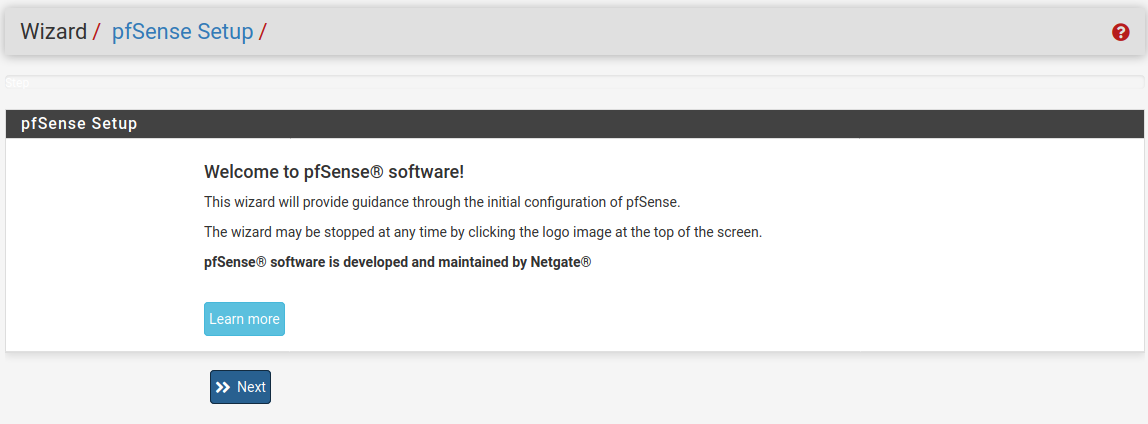
Task: Click red slash separator after Wizard
Action: coord(96,32)
